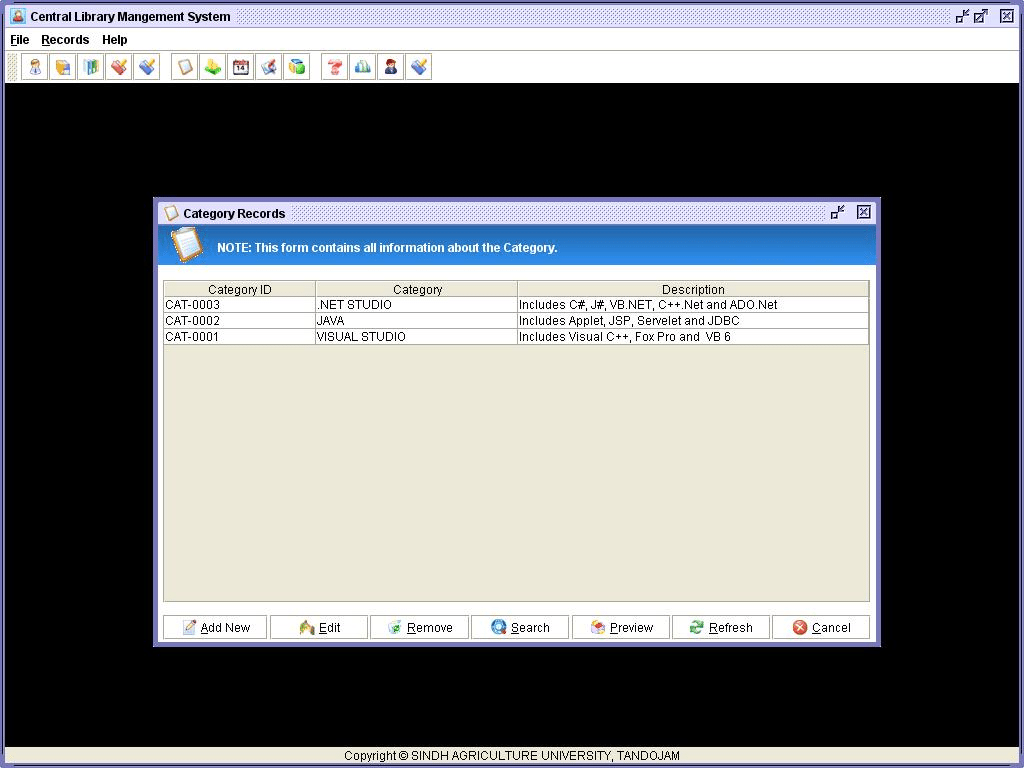Close the Category Records internal window

pos(864,212)
